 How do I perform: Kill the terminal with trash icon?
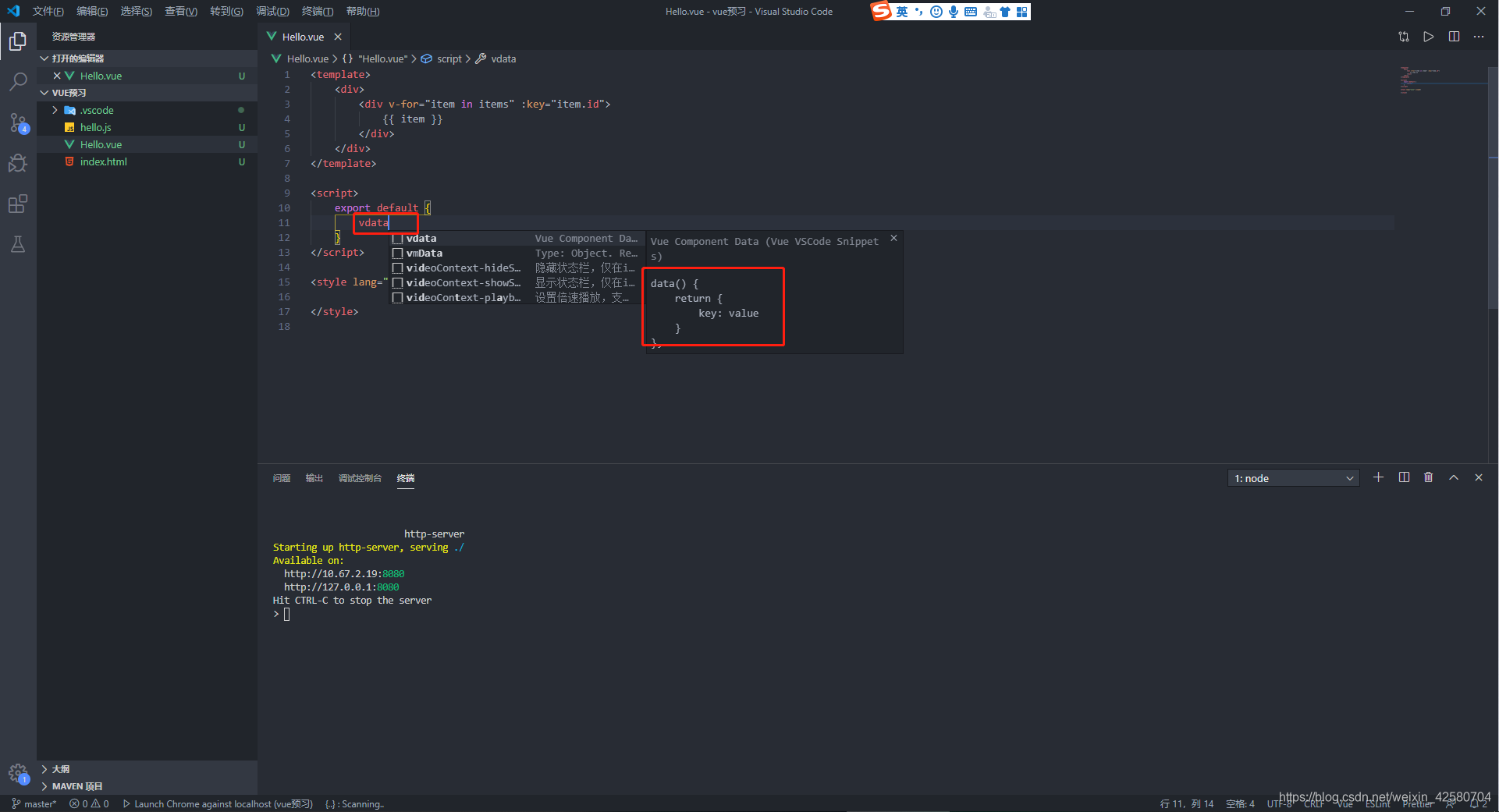tap(1429, 477)
